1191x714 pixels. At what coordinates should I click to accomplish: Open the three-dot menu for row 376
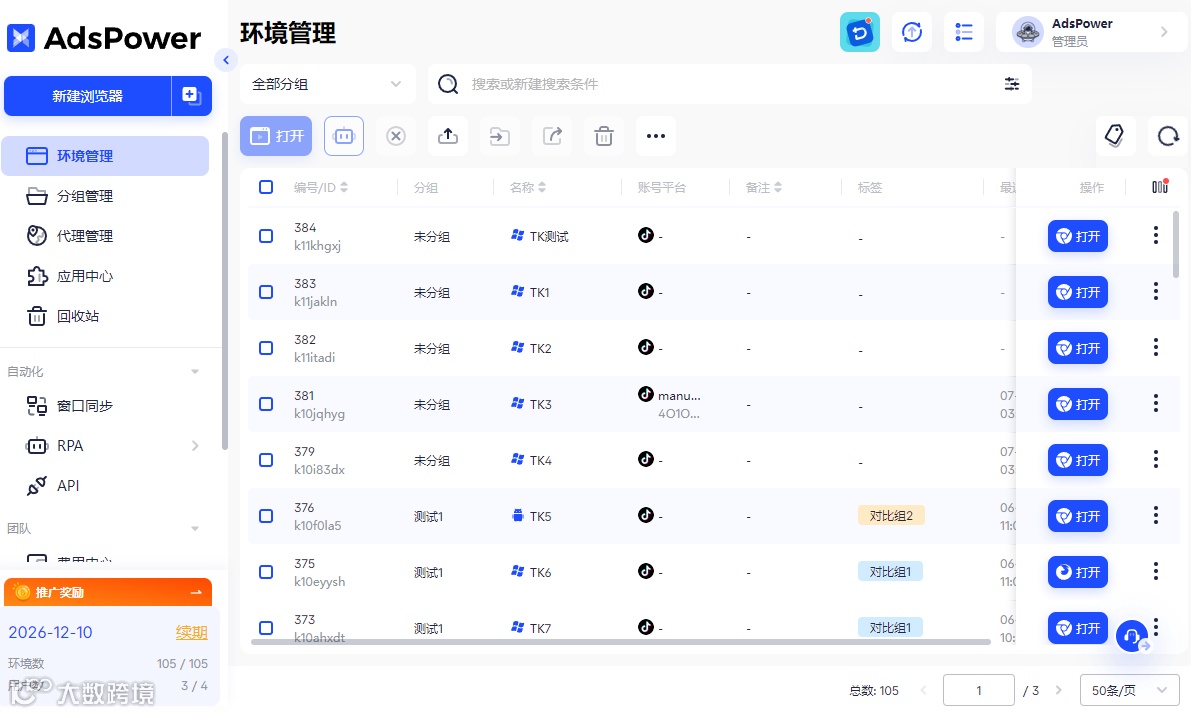[1155, 516]
